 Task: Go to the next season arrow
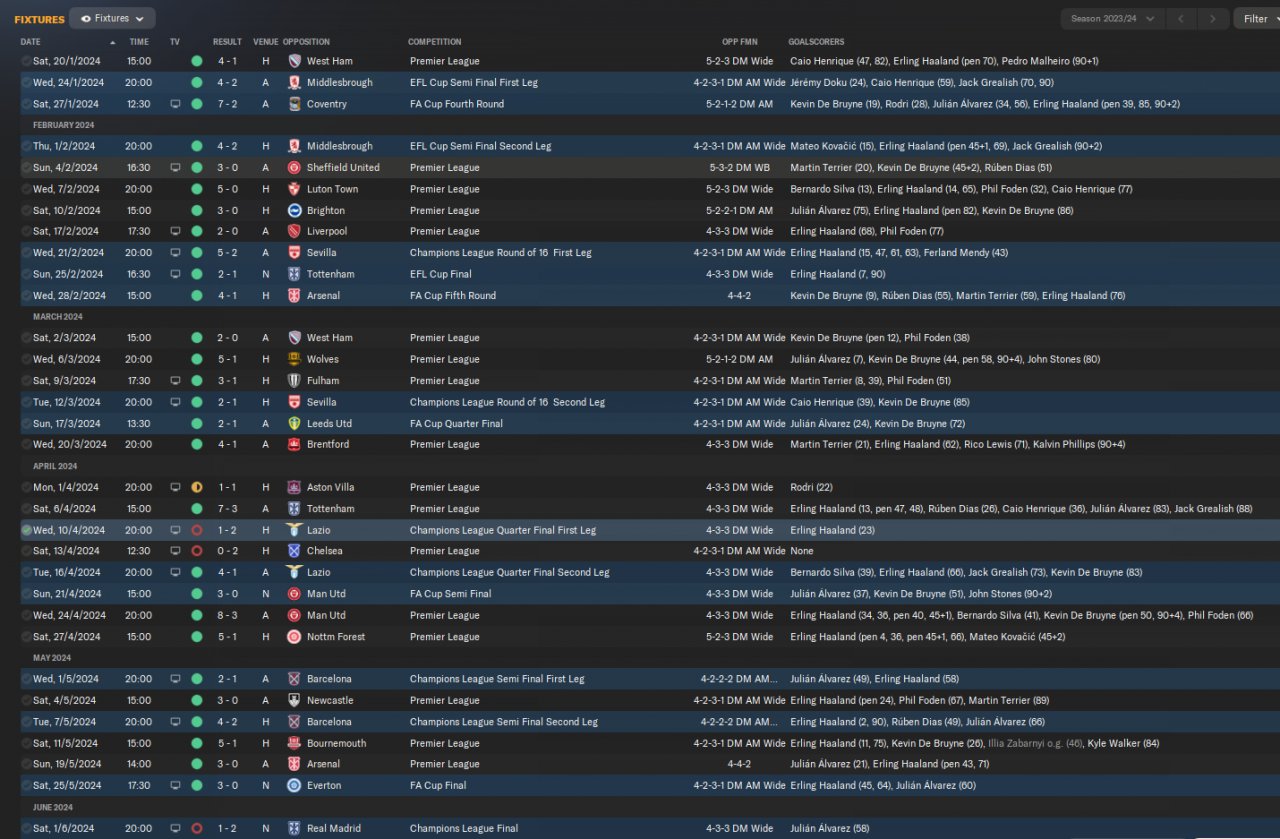[x=1213, y=18]
